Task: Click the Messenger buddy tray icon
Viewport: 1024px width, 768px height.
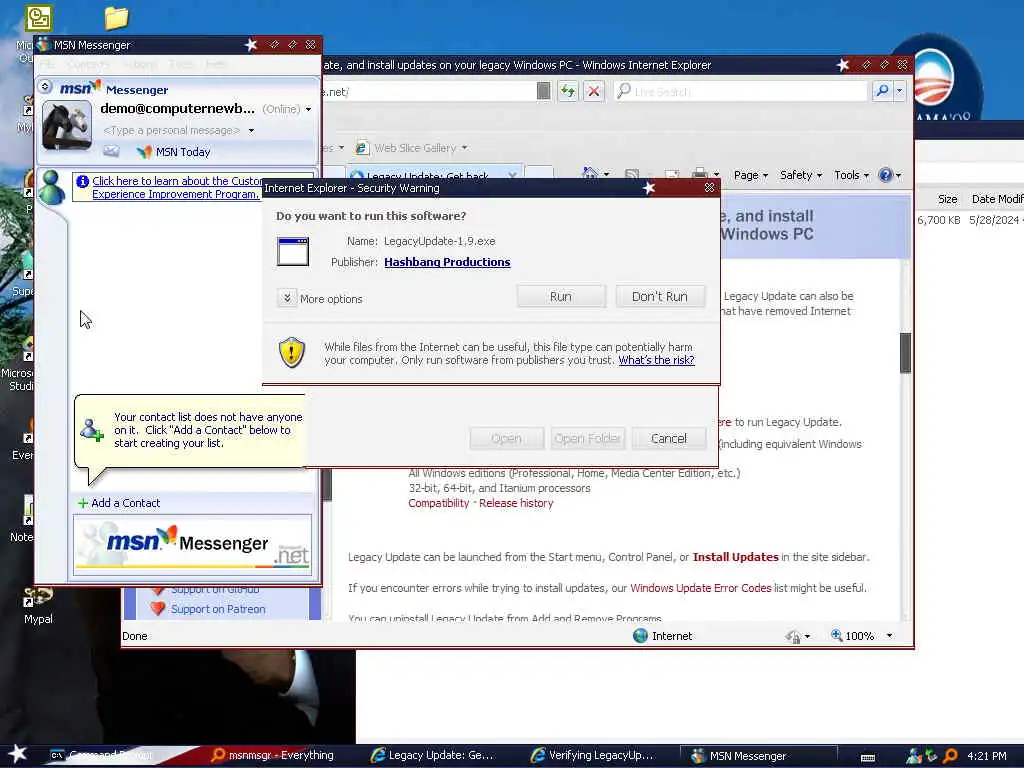Action: point(913,756)
